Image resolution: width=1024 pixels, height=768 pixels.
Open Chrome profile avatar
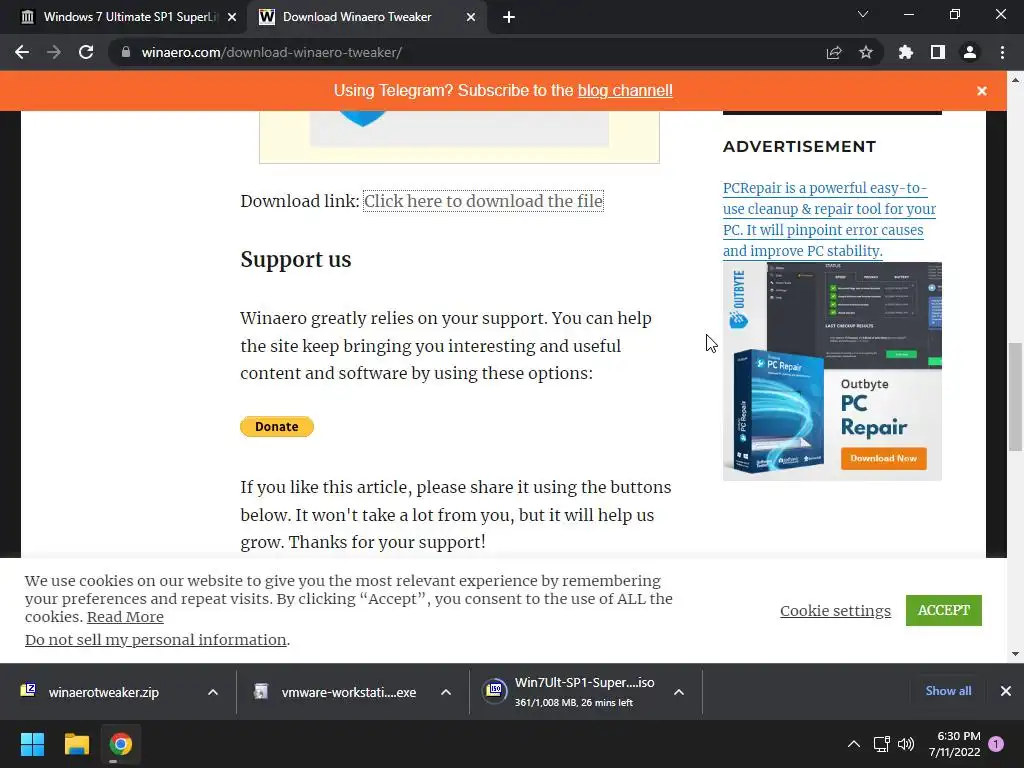pyautogui.click(x=970, y=52)
